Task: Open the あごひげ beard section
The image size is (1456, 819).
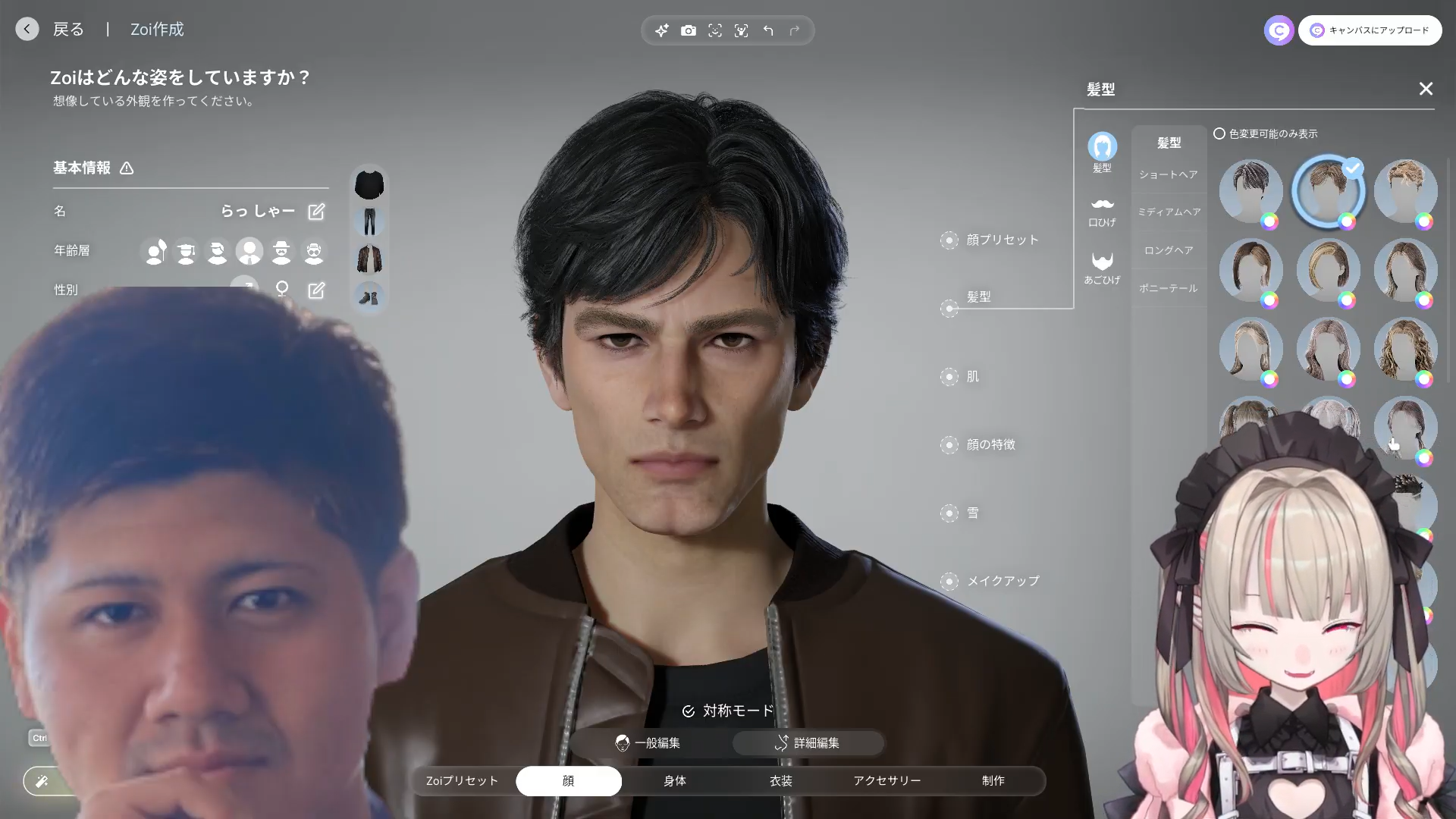Action: pos(1102,268)
